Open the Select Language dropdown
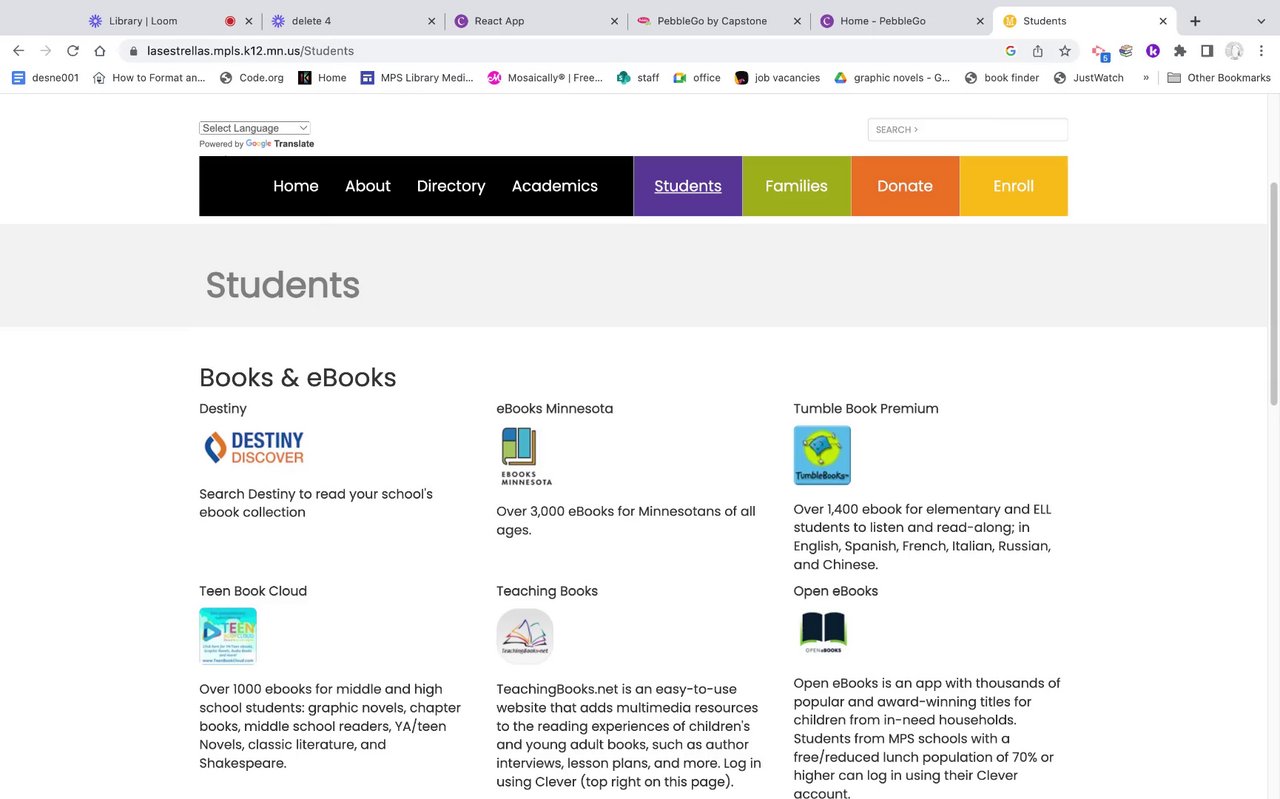This screenshot has width=1280, height=799. point(255,128)
